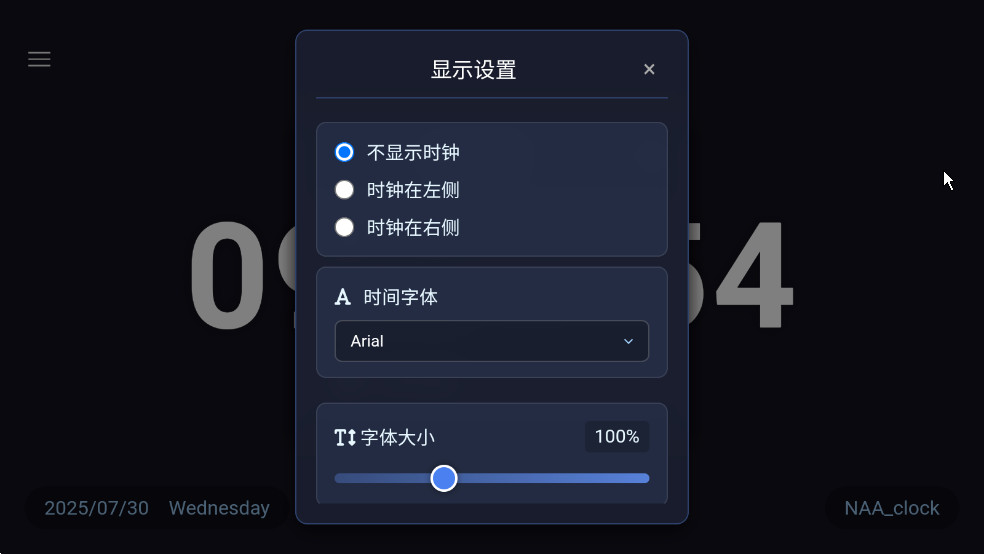Select the 不显示时钟 radio button

[x=344, y=152]
